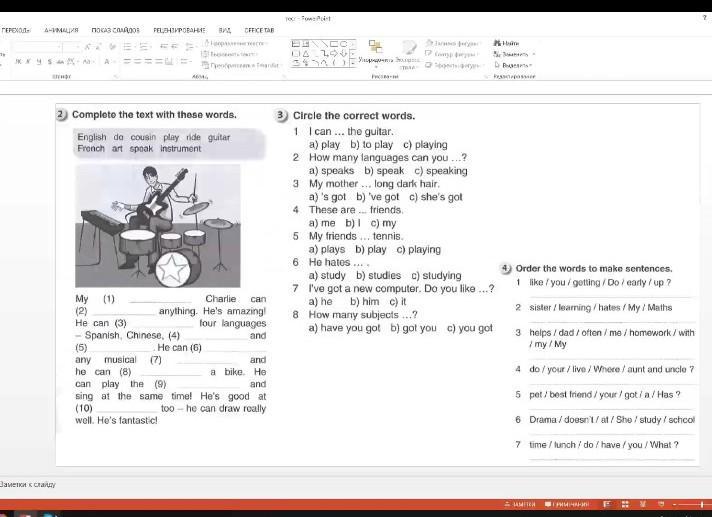Open the Find (Найти) search tool
The width and height of the screenshot is (712, 517).
click(508, 43)
